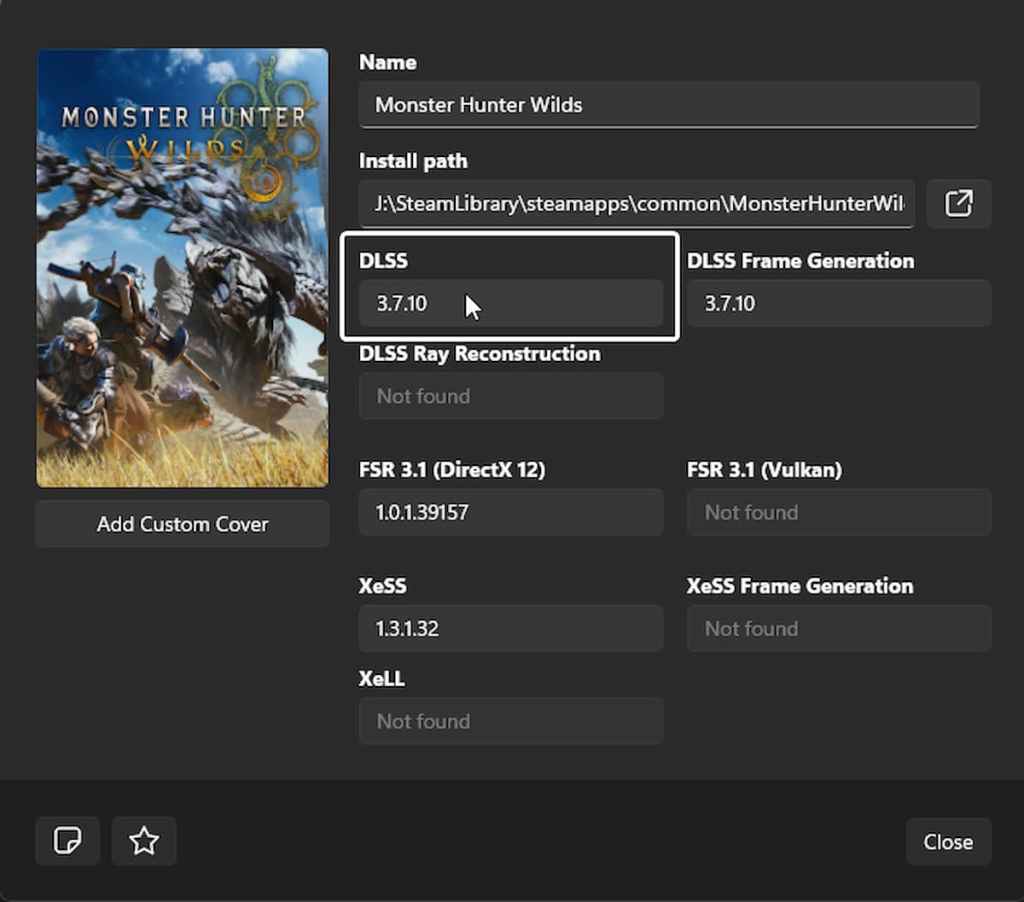Click the Install path label
This screenshot has width=1024, height=902.
pyautogui.click(x=413, y=161)
